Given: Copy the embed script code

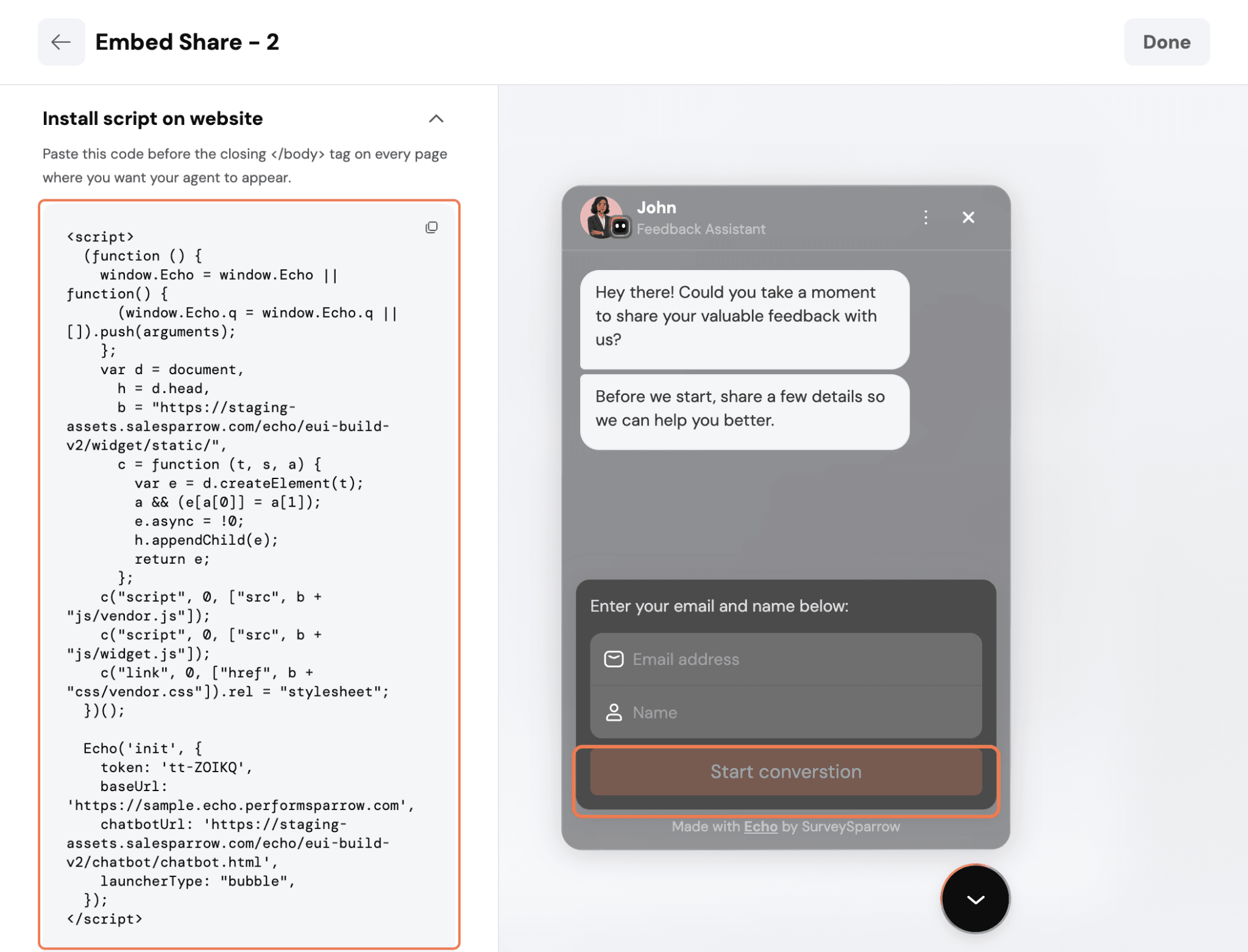Looking at the screenshot, I should [x=431, y=227].
